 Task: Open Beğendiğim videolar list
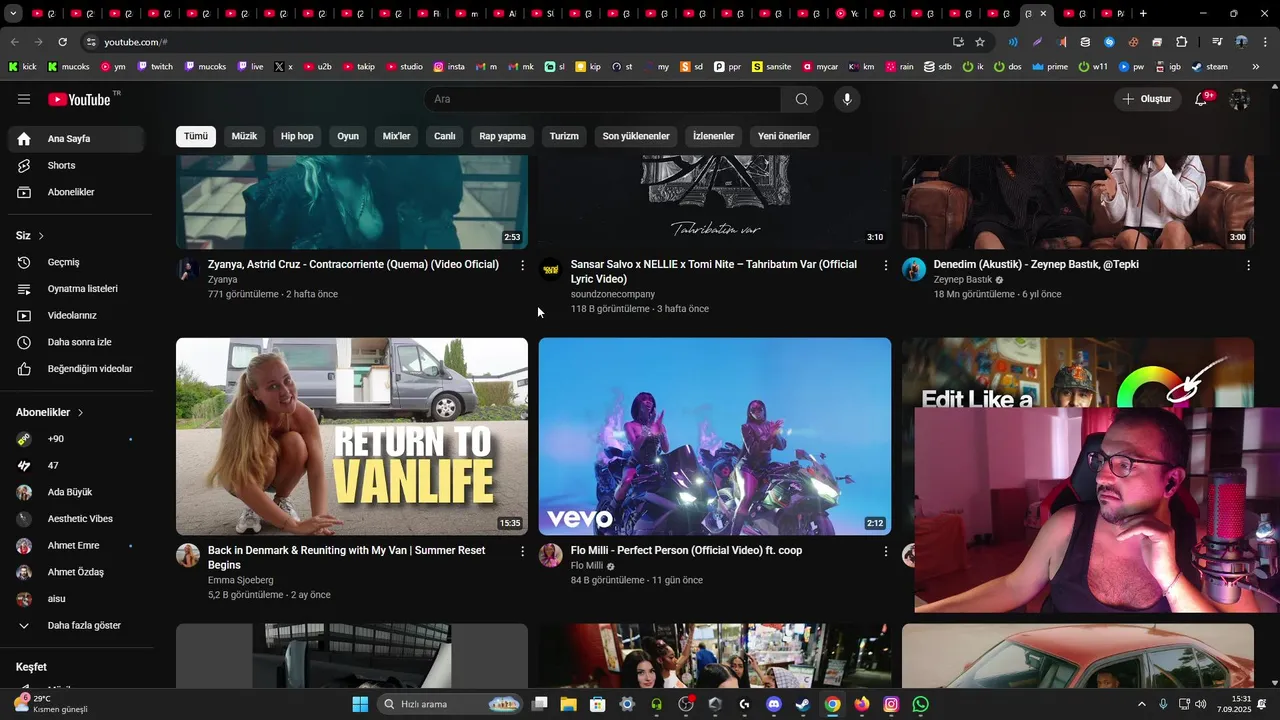(76, 369)
